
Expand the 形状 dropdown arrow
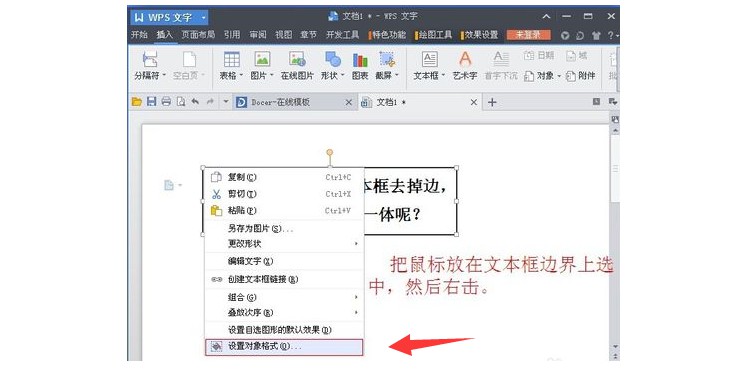[x=342, y=76]
